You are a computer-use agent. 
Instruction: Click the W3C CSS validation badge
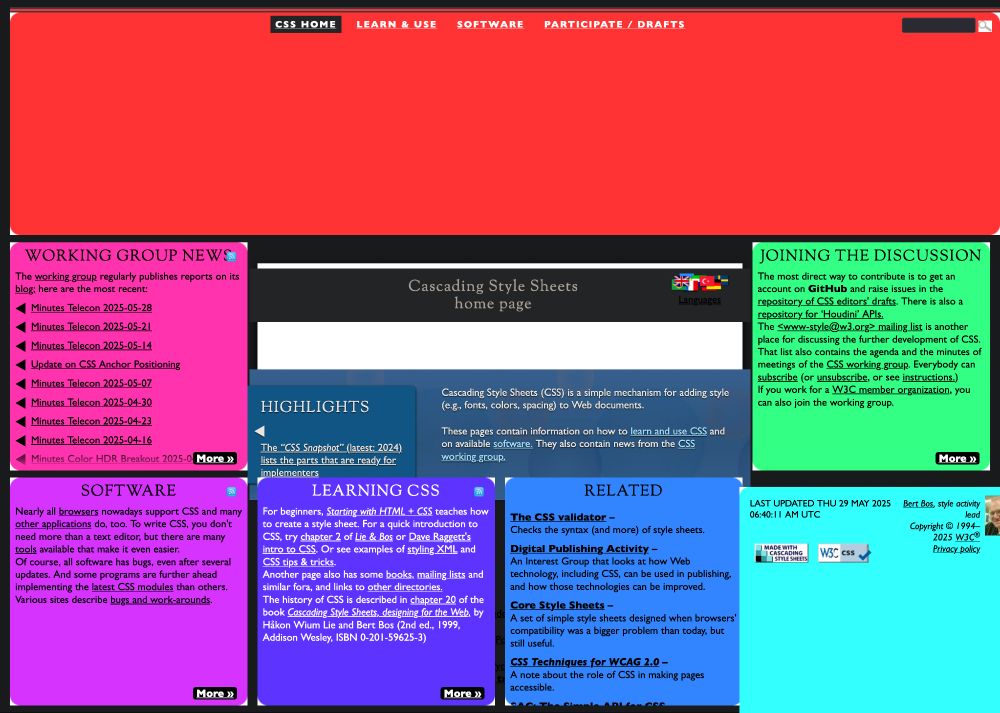coord(844,553)
